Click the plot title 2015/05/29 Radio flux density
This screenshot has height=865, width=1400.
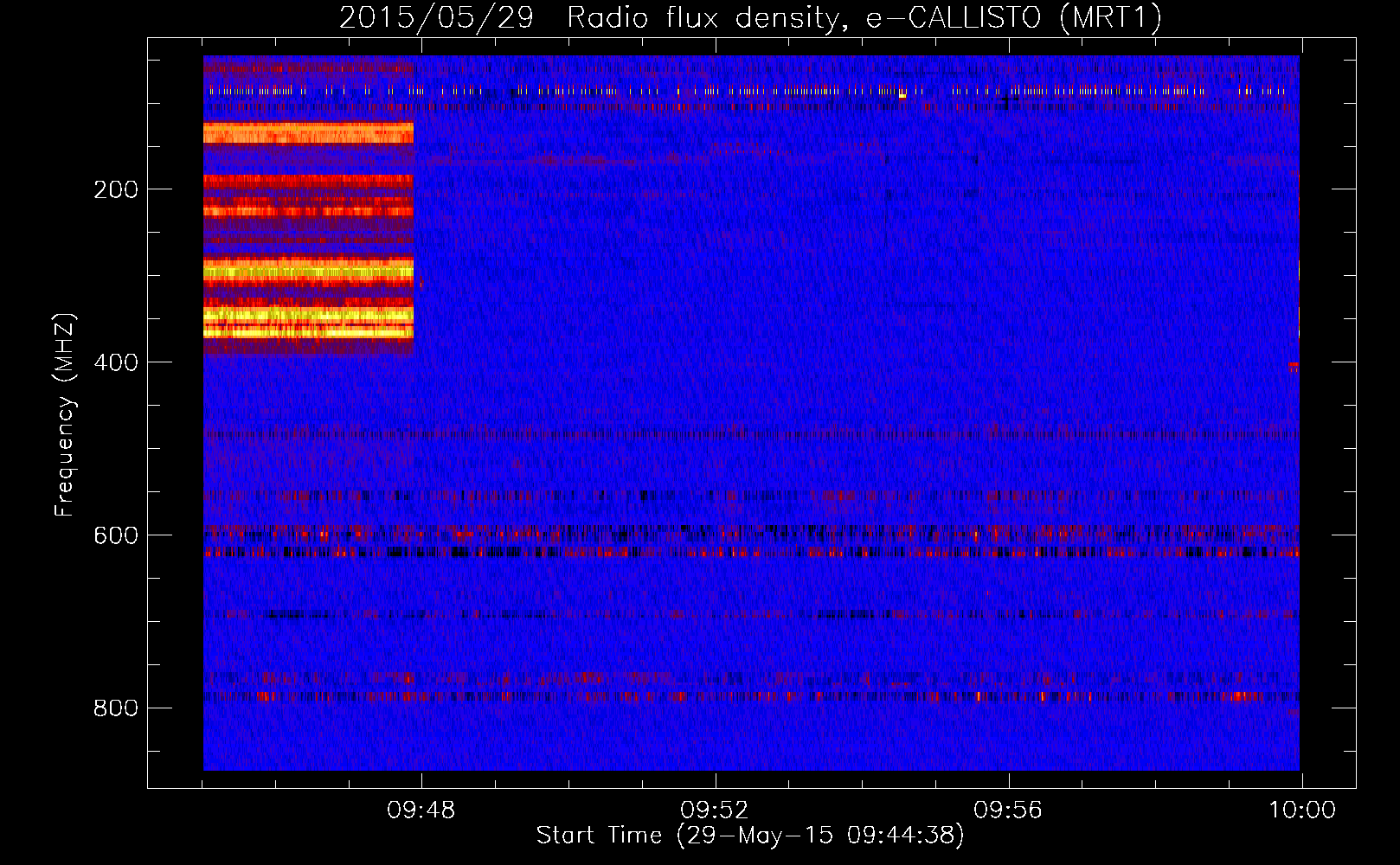click(750, 17)
